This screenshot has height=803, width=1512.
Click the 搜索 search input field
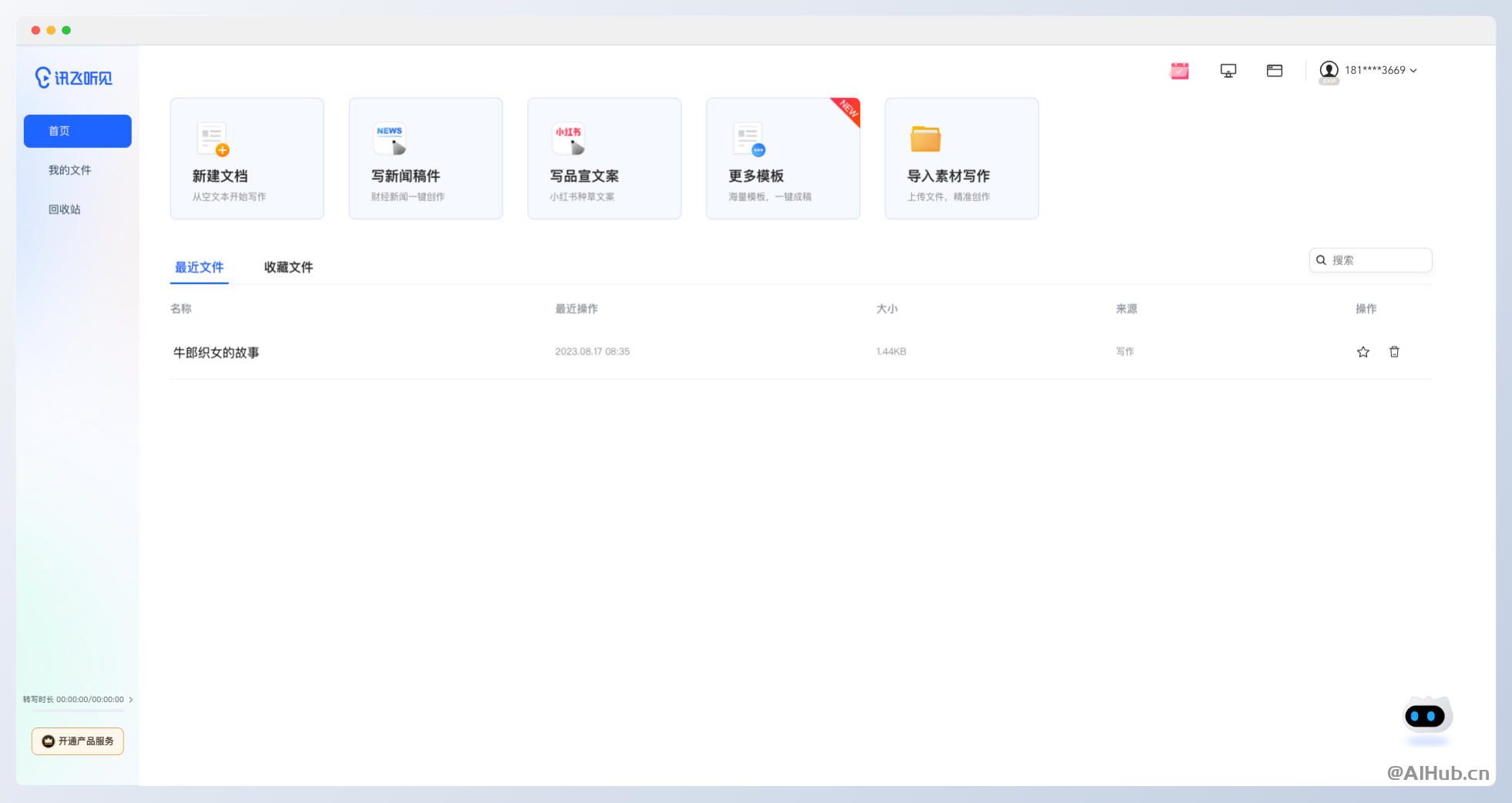click(x=1377, y=260)
